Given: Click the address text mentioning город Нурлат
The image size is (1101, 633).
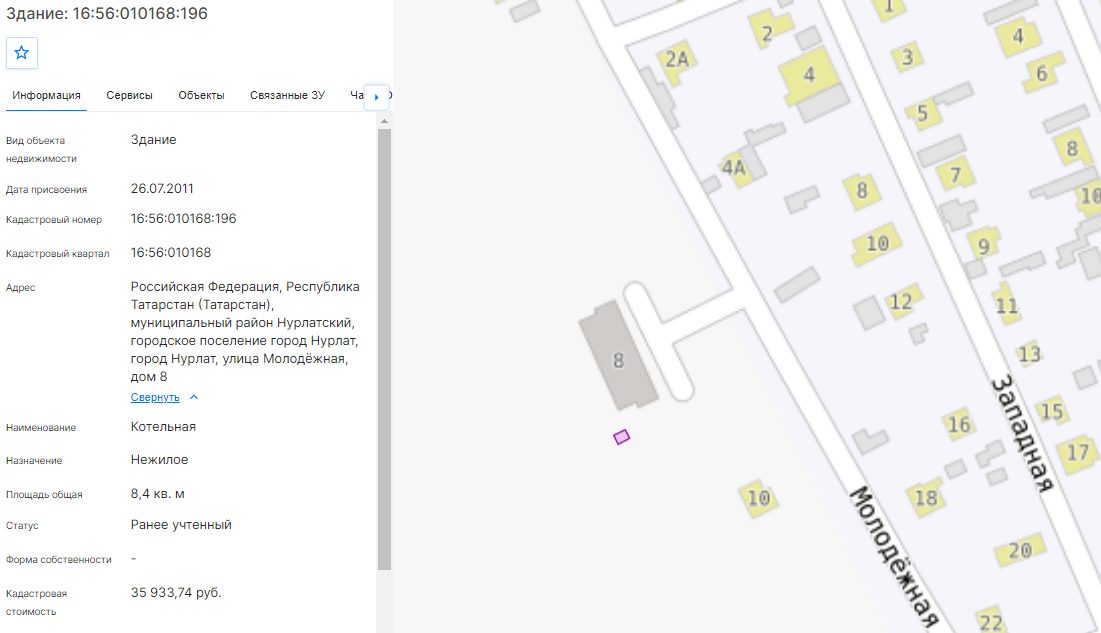Looking at the screenshot, I should click(x=244, y=332).
